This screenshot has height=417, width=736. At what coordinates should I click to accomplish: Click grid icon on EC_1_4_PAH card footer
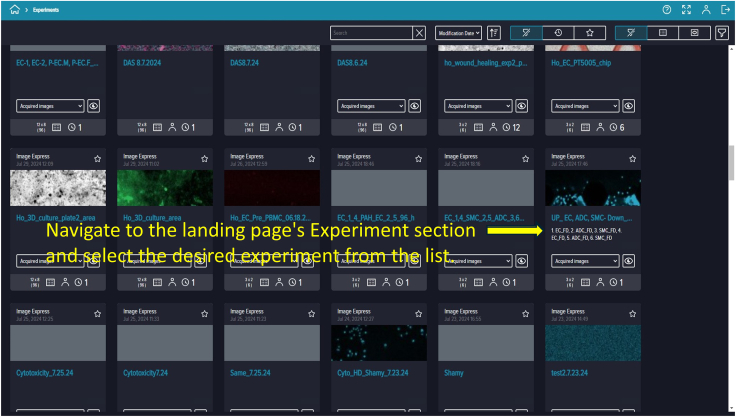tap(371, 282)
